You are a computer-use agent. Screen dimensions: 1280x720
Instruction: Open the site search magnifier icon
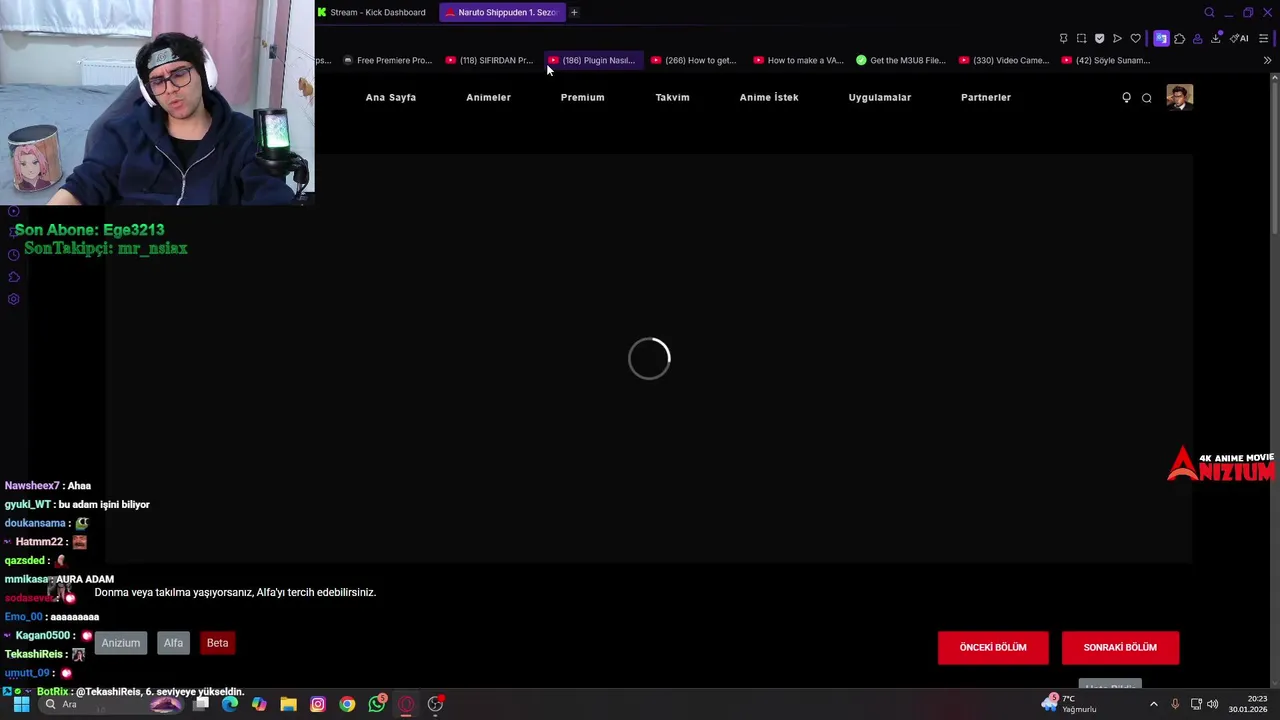[x=1147, y=98]
